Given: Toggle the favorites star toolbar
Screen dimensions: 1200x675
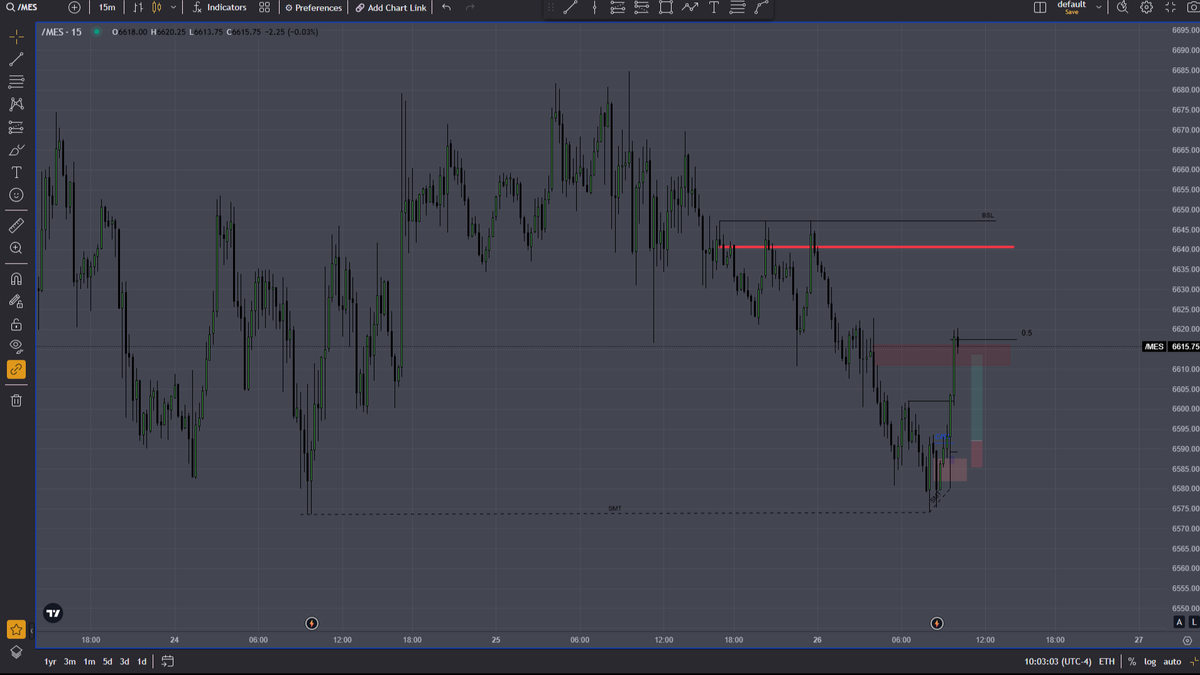Looking at the screenshot, I should 16,629.
